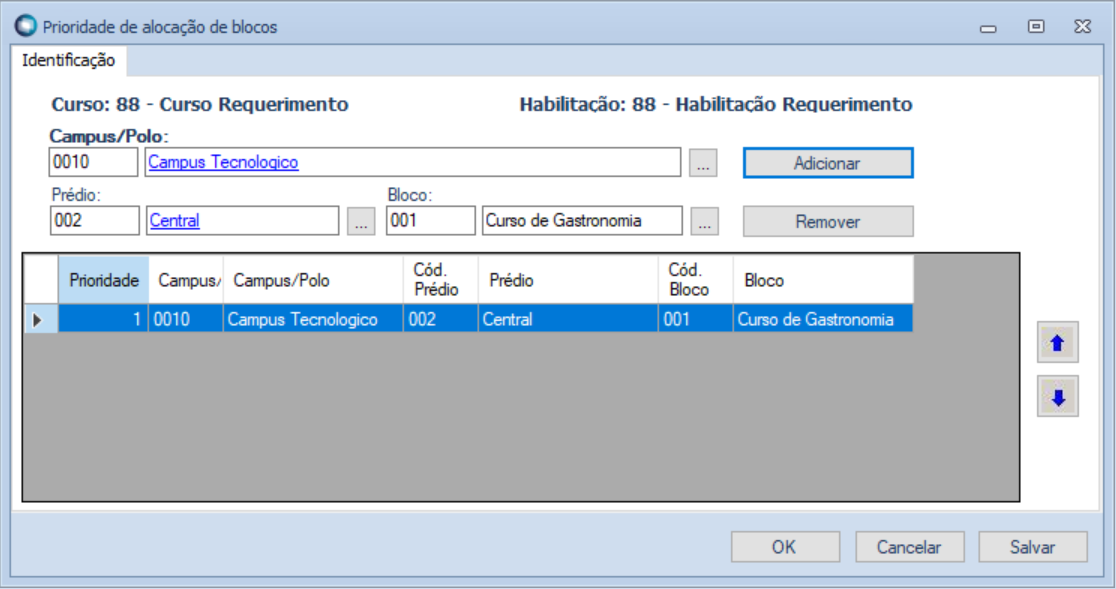Select the grid cell 002
The height and width of the screenshot is (589, 1116).
[x=441, y=319]
